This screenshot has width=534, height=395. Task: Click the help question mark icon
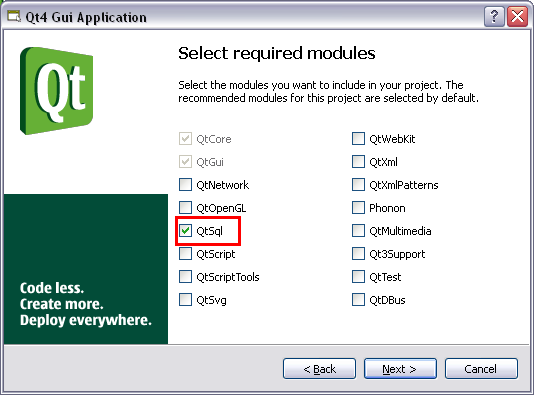click(x=494, y=16)
